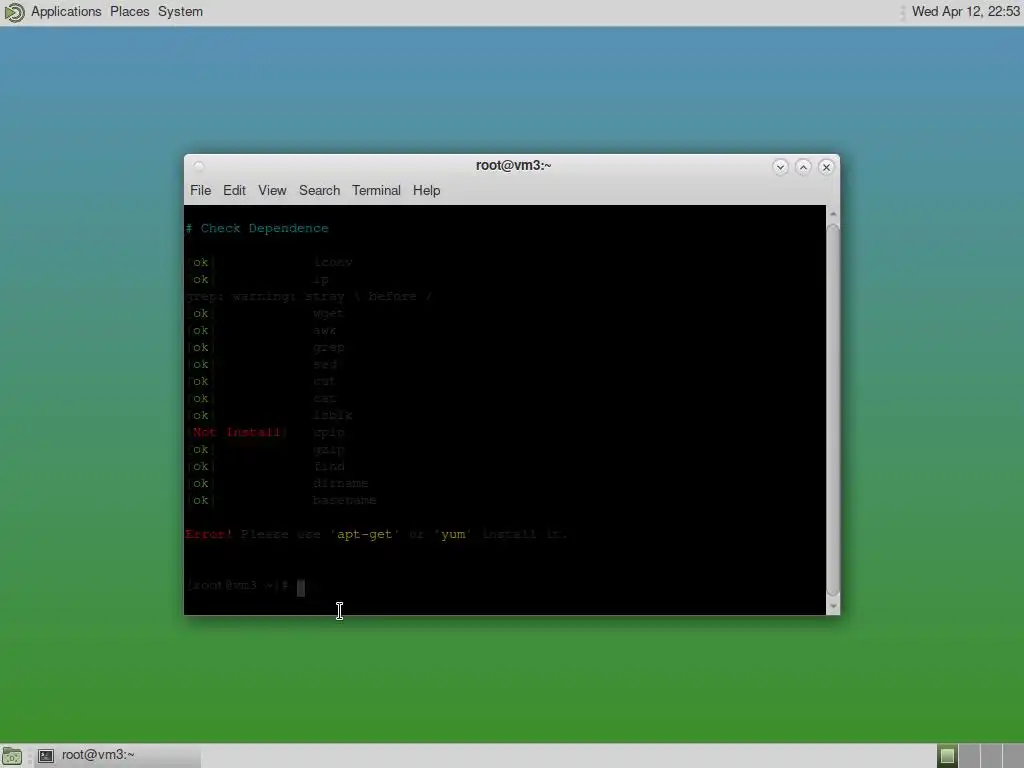
Task: Click the clock showing Wed Apr 12, 22:53
Action: [965, 12]
